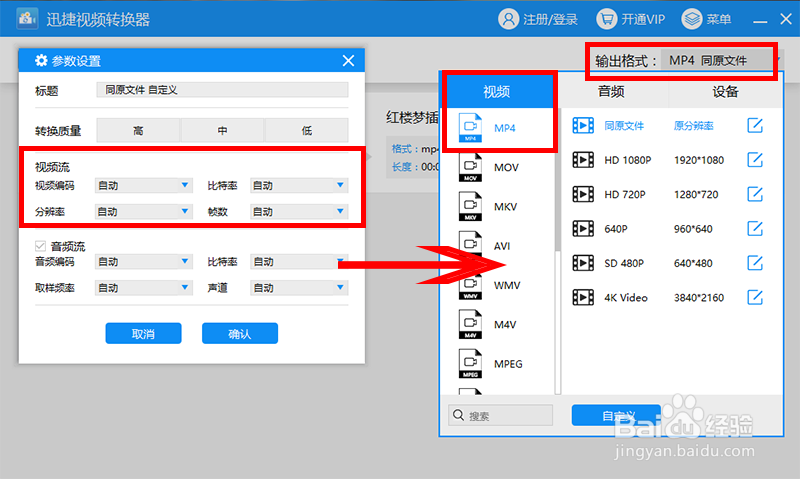Choose the MOV label in format list
Viewport: 800px width, 479px height.
click(506, 167)
